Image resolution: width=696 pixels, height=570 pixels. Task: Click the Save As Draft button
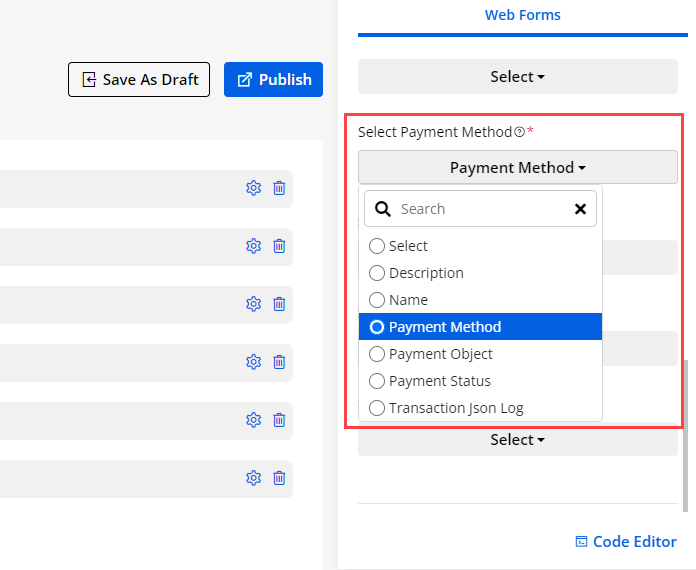pos(139,80)
